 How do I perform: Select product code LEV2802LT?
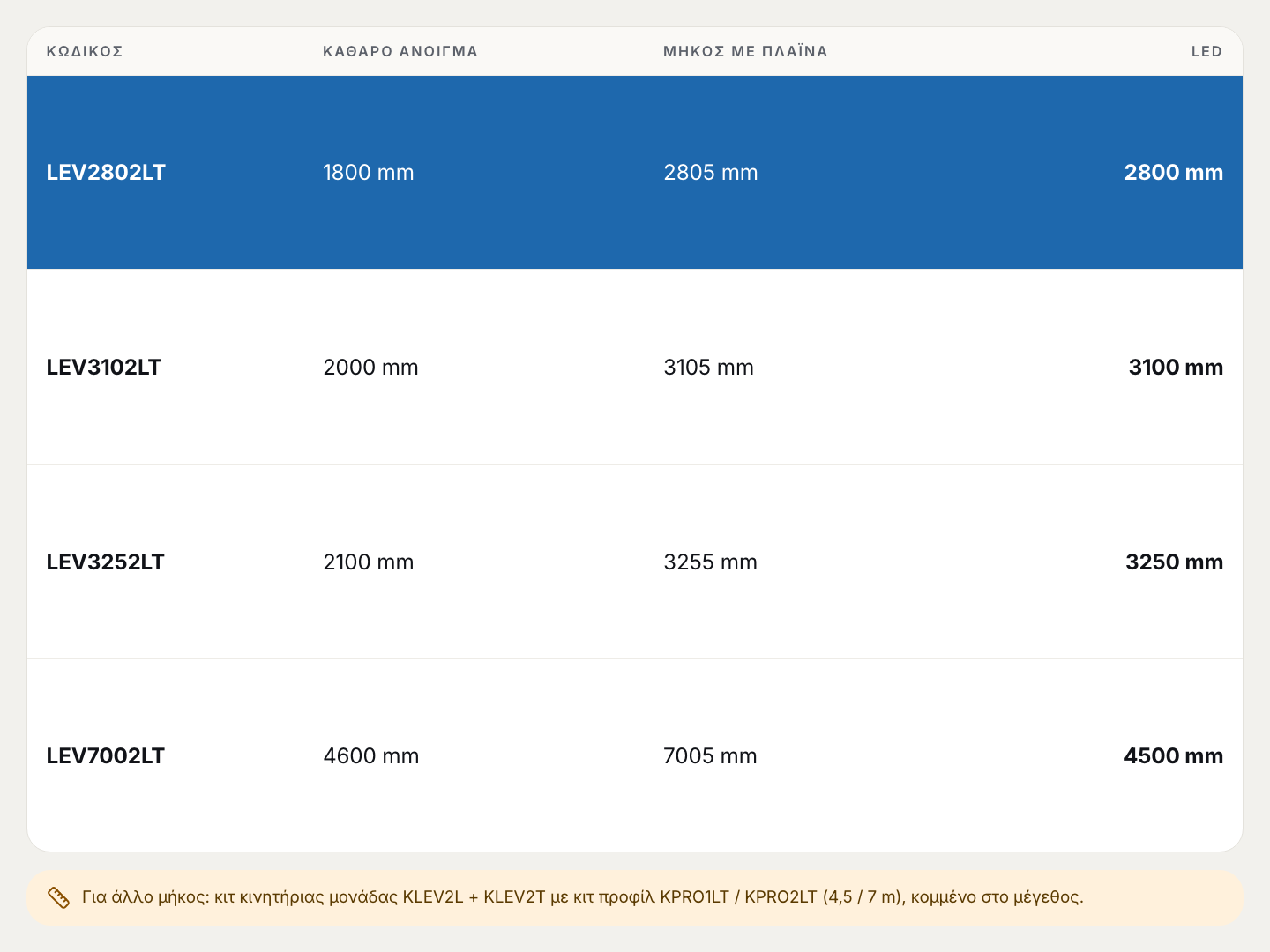tap(106, 172)
